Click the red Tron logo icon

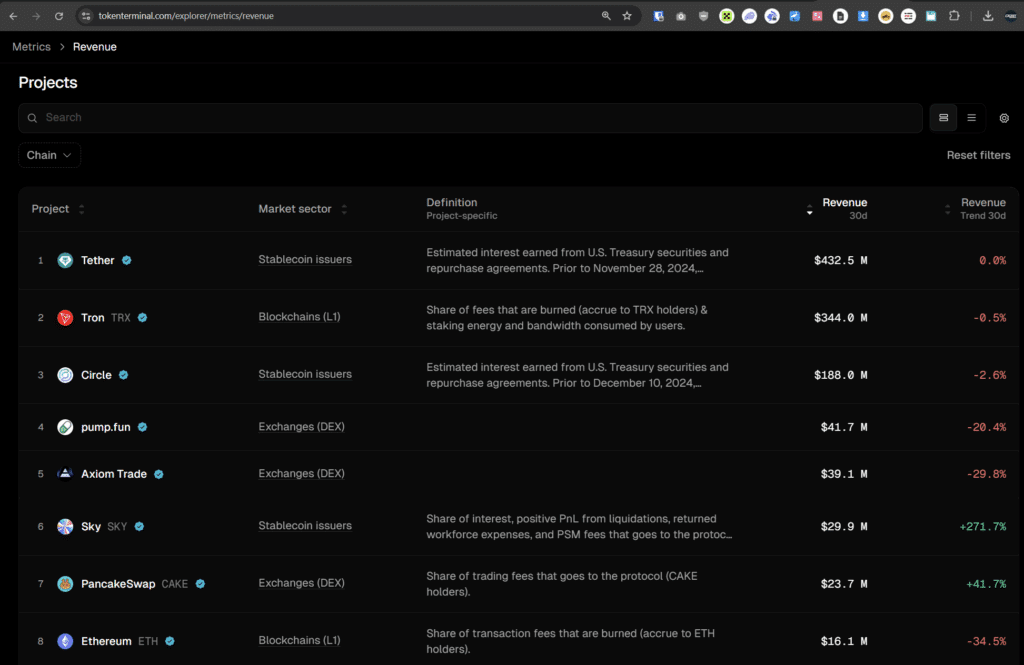[x=65, y=318]
